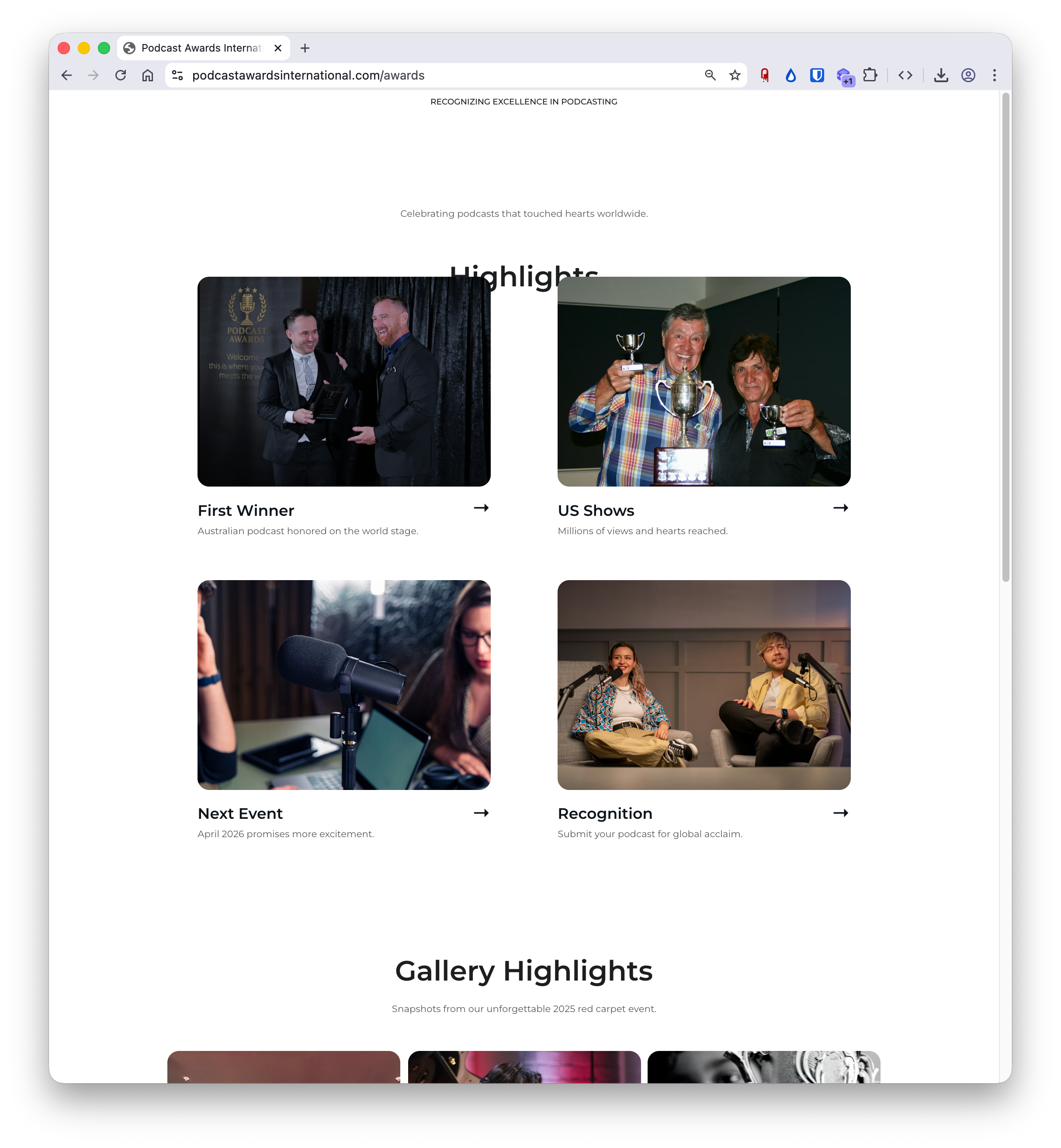
Task: Click the address bar URL field
Action: click(437, 75)
